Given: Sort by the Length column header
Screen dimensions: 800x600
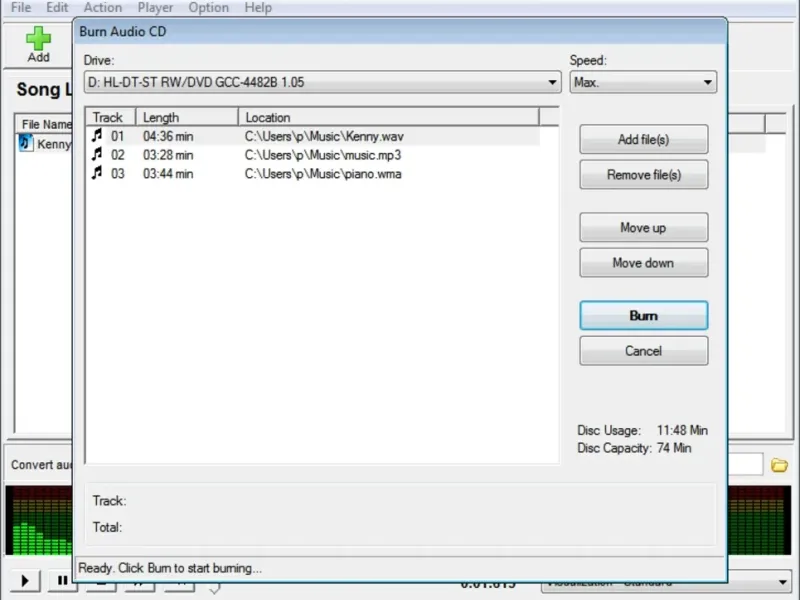Looking at the screenshot, I should pos(187,117).
